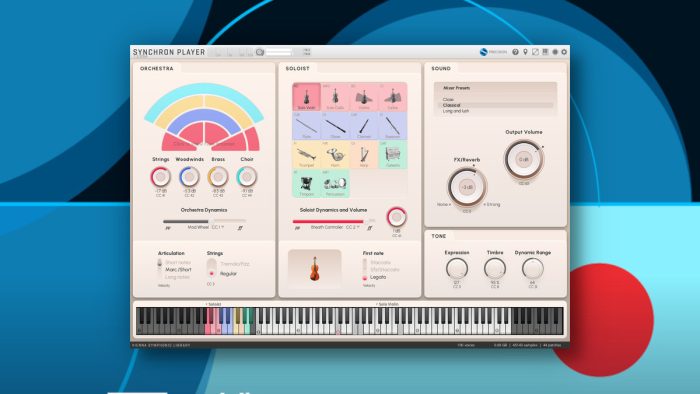This screenshot has height=394, width=700.
Task: Click the resize window icon in header
Action: [535, 52]
